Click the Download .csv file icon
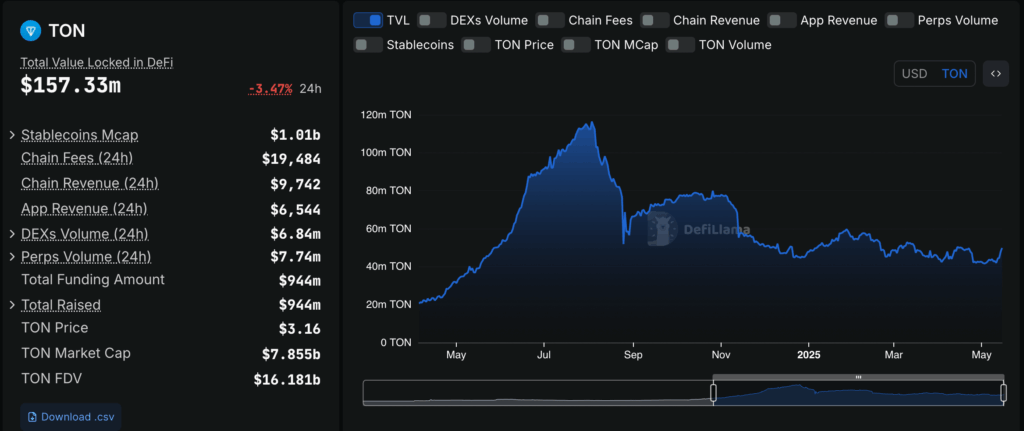The height and width of the screenshot is (431, 1024). (x=32, y=417)
